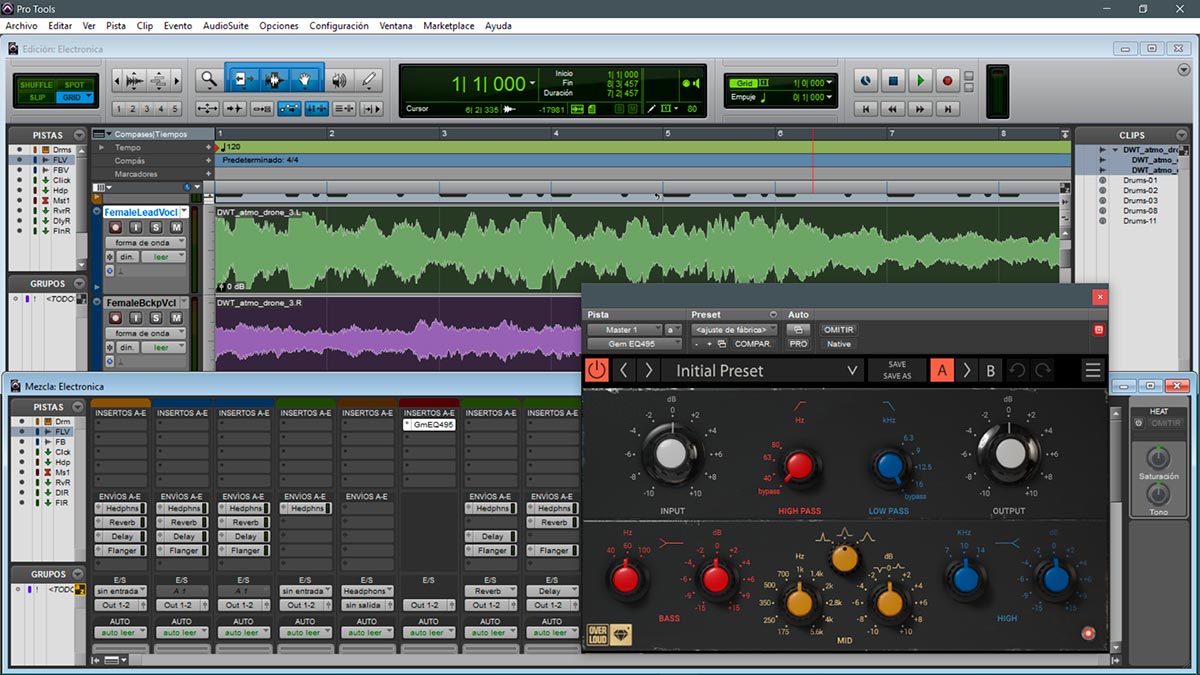Open the EQ plugin hamburger menu
Viewport: 1200px width, 675px height.
[1092, 370]
